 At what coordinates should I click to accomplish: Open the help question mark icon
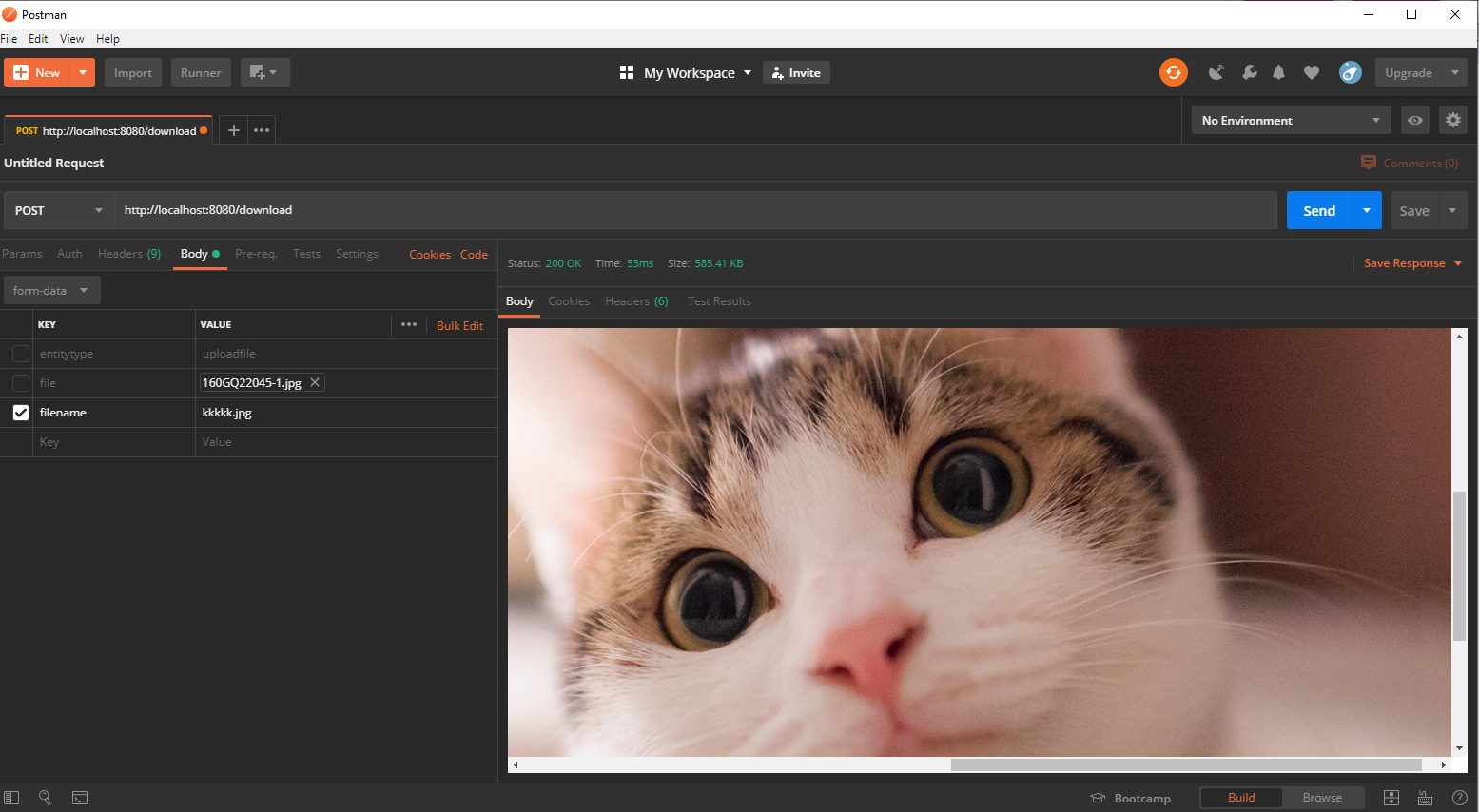1459,798
